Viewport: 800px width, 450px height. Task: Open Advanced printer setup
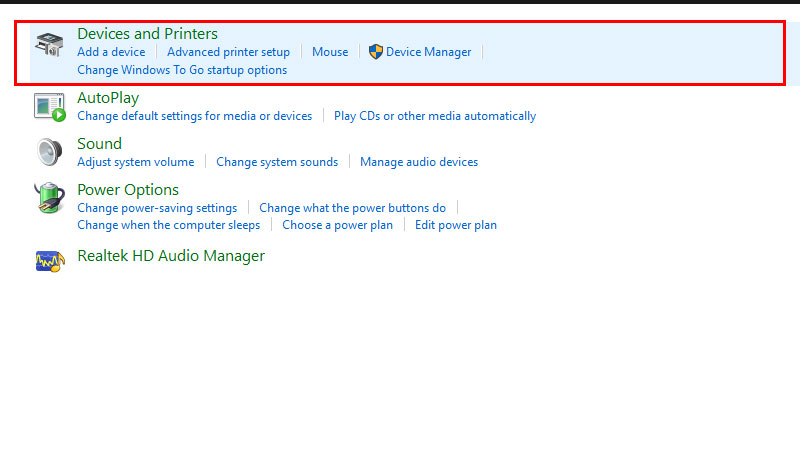point(229,52)
